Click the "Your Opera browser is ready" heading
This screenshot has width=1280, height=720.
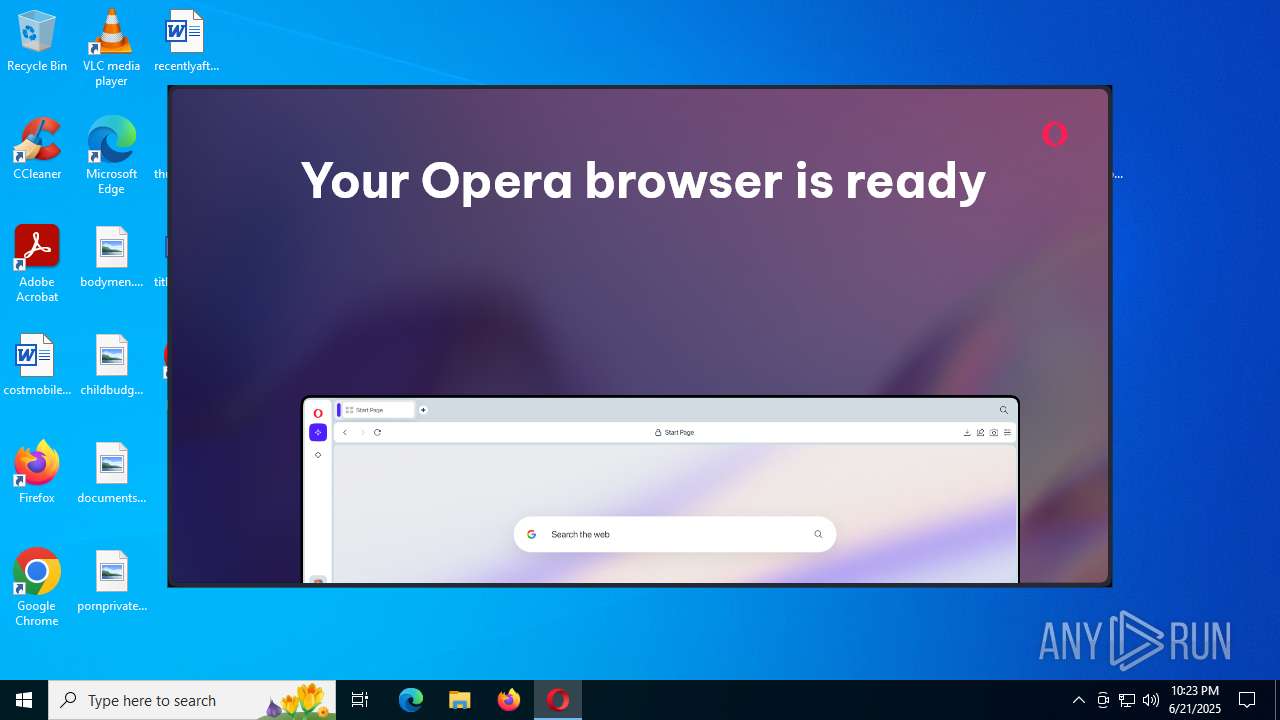pyautogui.click(x=643, y=181)
